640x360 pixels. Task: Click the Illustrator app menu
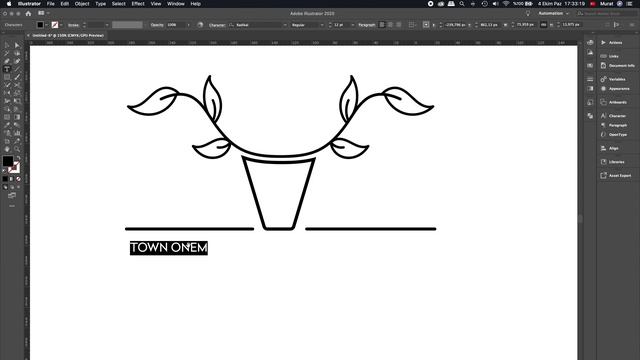[x=29, y=4]
